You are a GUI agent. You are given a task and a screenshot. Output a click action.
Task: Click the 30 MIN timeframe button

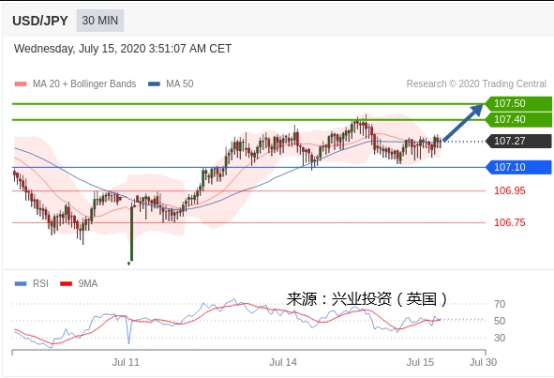(x=100, y=20)
